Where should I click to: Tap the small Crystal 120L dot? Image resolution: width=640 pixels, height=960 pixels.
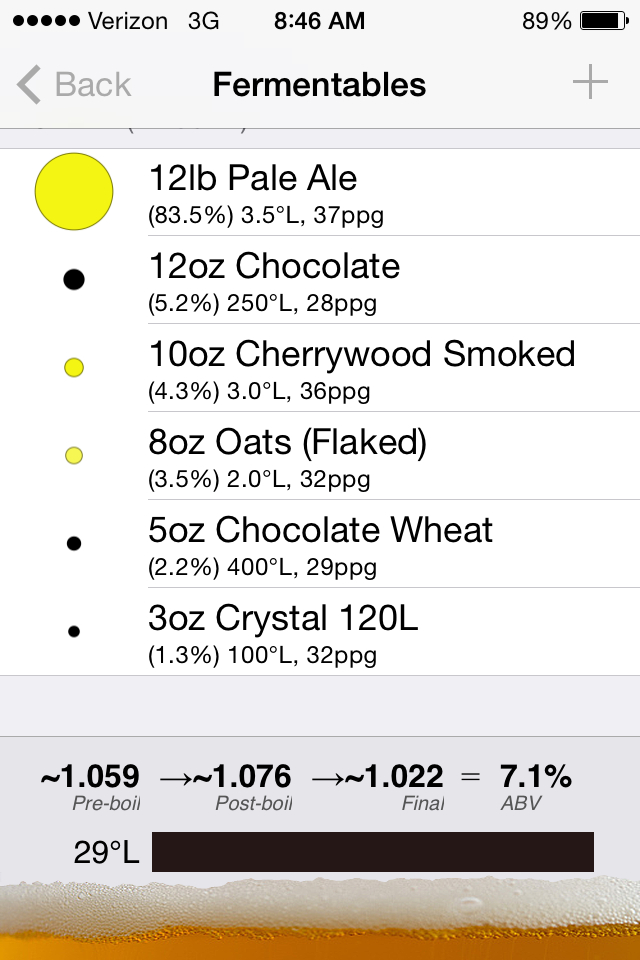pyautogui.click(x=74, y=631)
